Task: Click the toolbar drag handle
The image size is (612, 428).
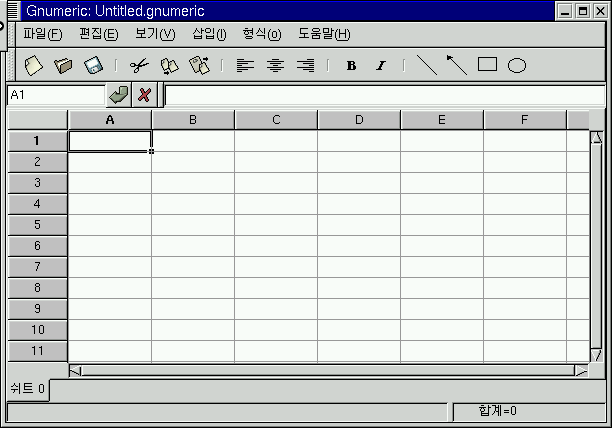Action: click(11, 65)
